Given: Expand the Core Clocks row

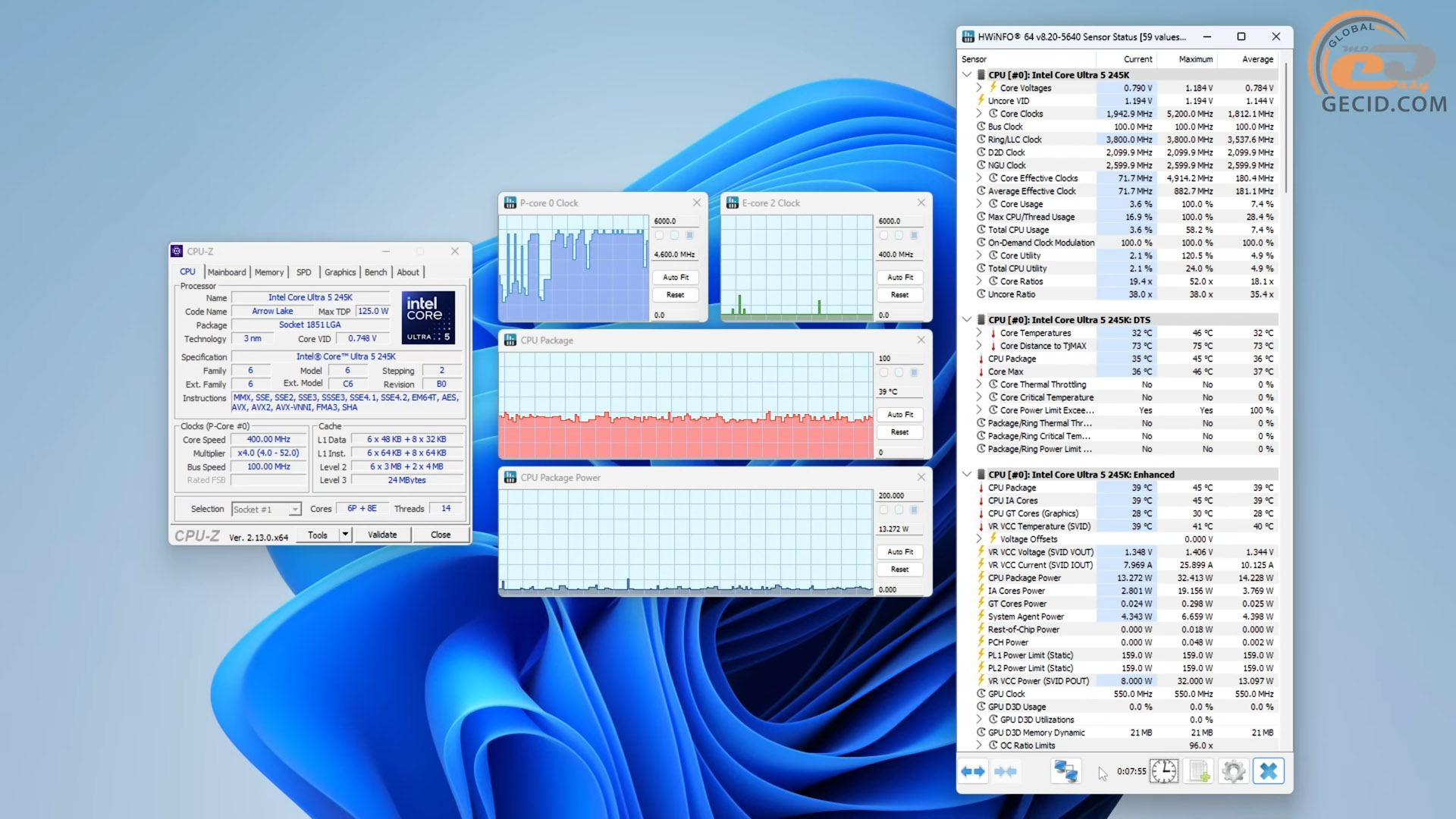Looking at the screenshot, I should [979, 113].
